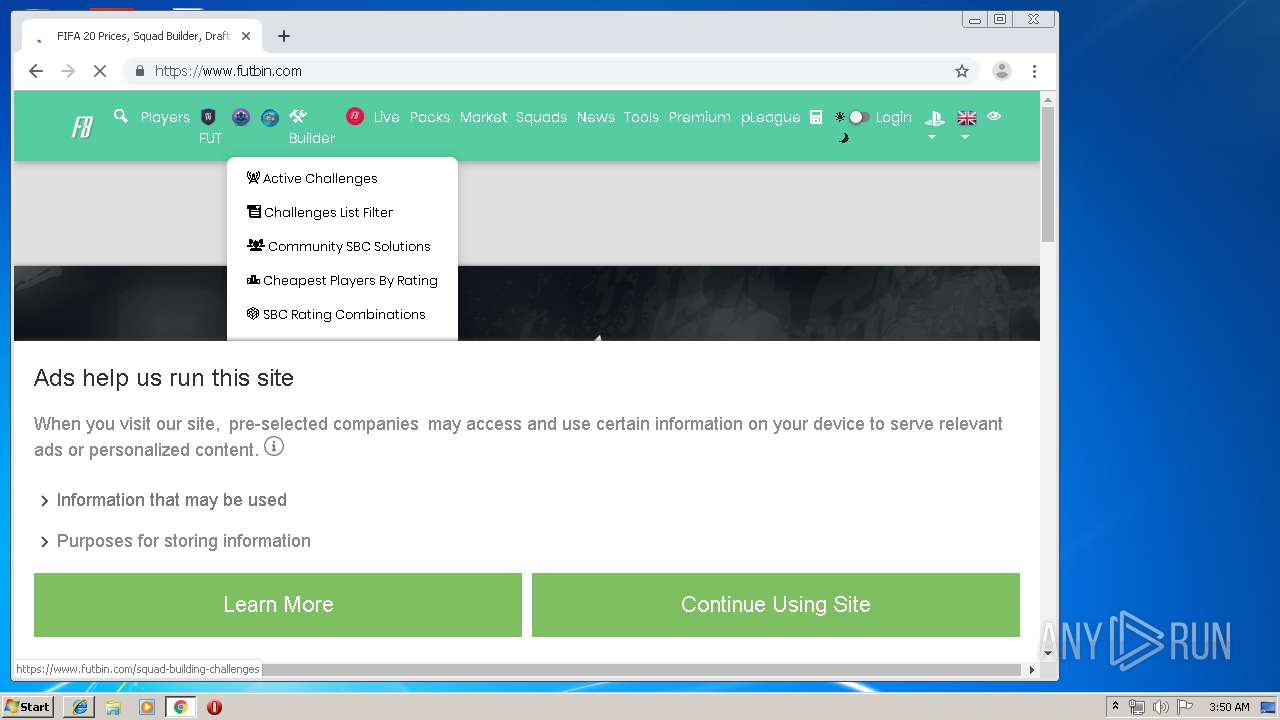This screenshot has width=1280, height=720.
Task: Click the Action Center flag tray icon
Action: pyautogui.click(x=1185, y=707)
